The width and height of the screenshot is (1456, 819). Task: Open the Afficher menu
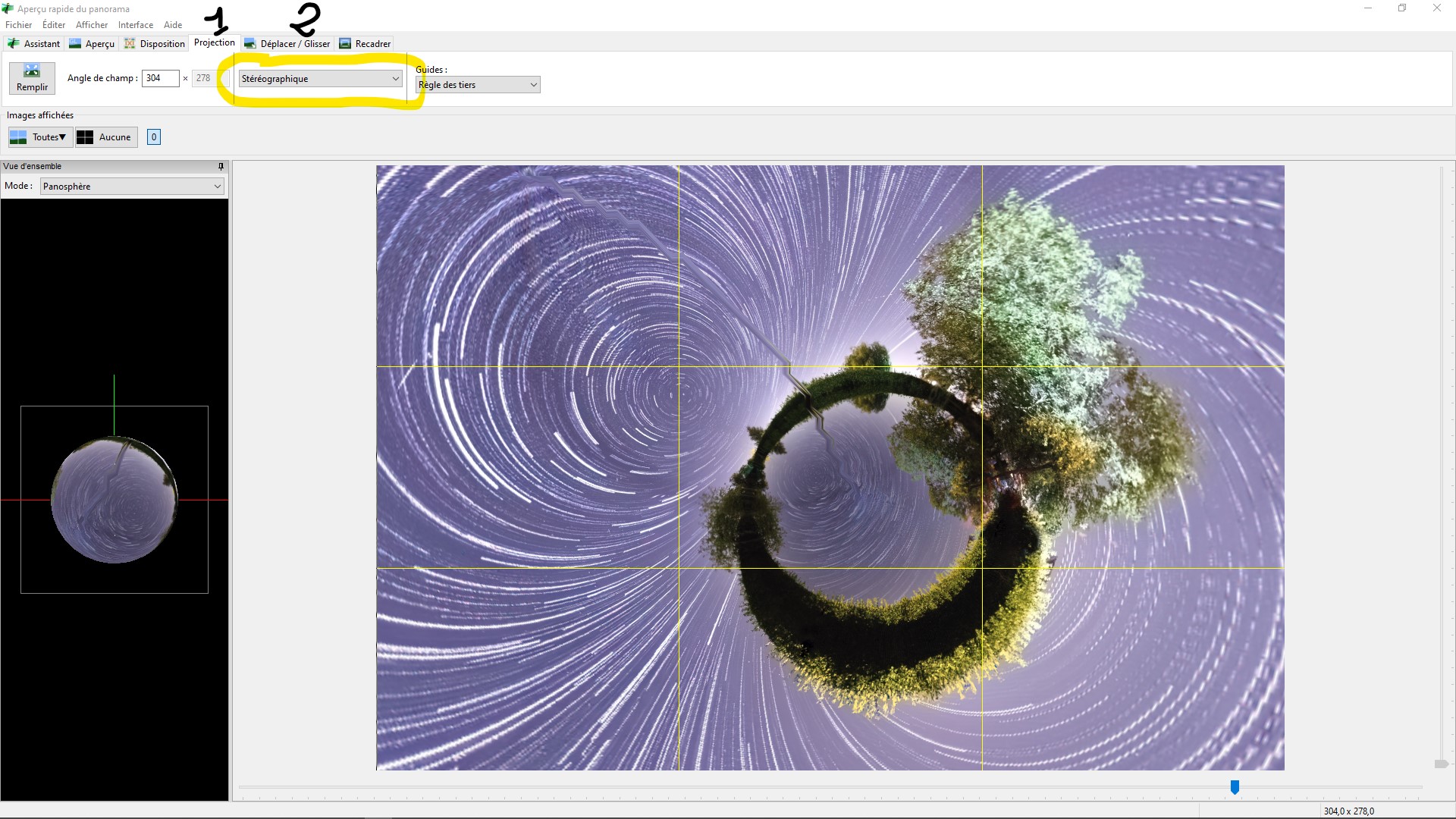point(92,25)
